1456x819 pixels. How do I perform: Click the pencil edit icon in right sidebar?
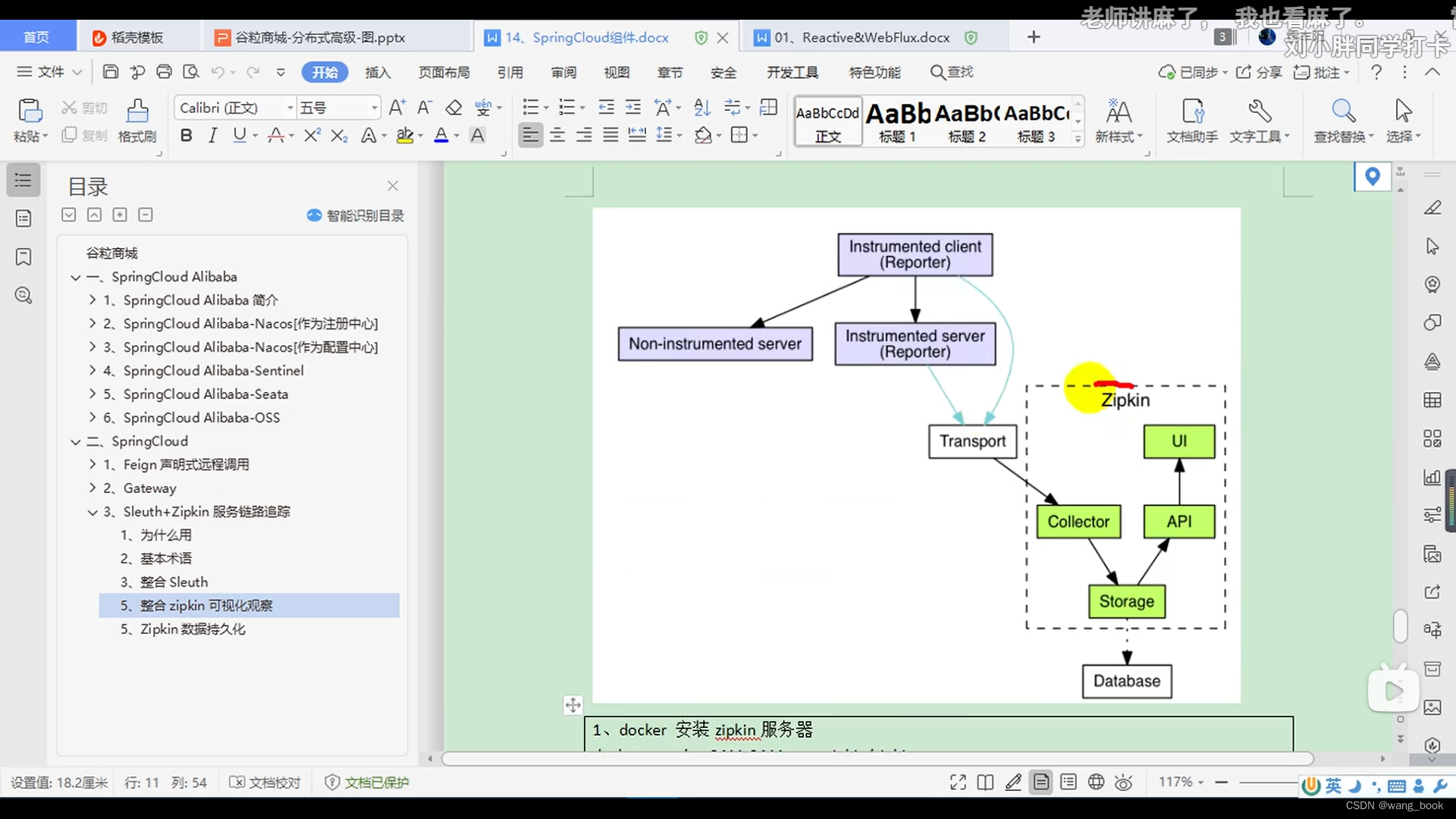pos(1432,208)
